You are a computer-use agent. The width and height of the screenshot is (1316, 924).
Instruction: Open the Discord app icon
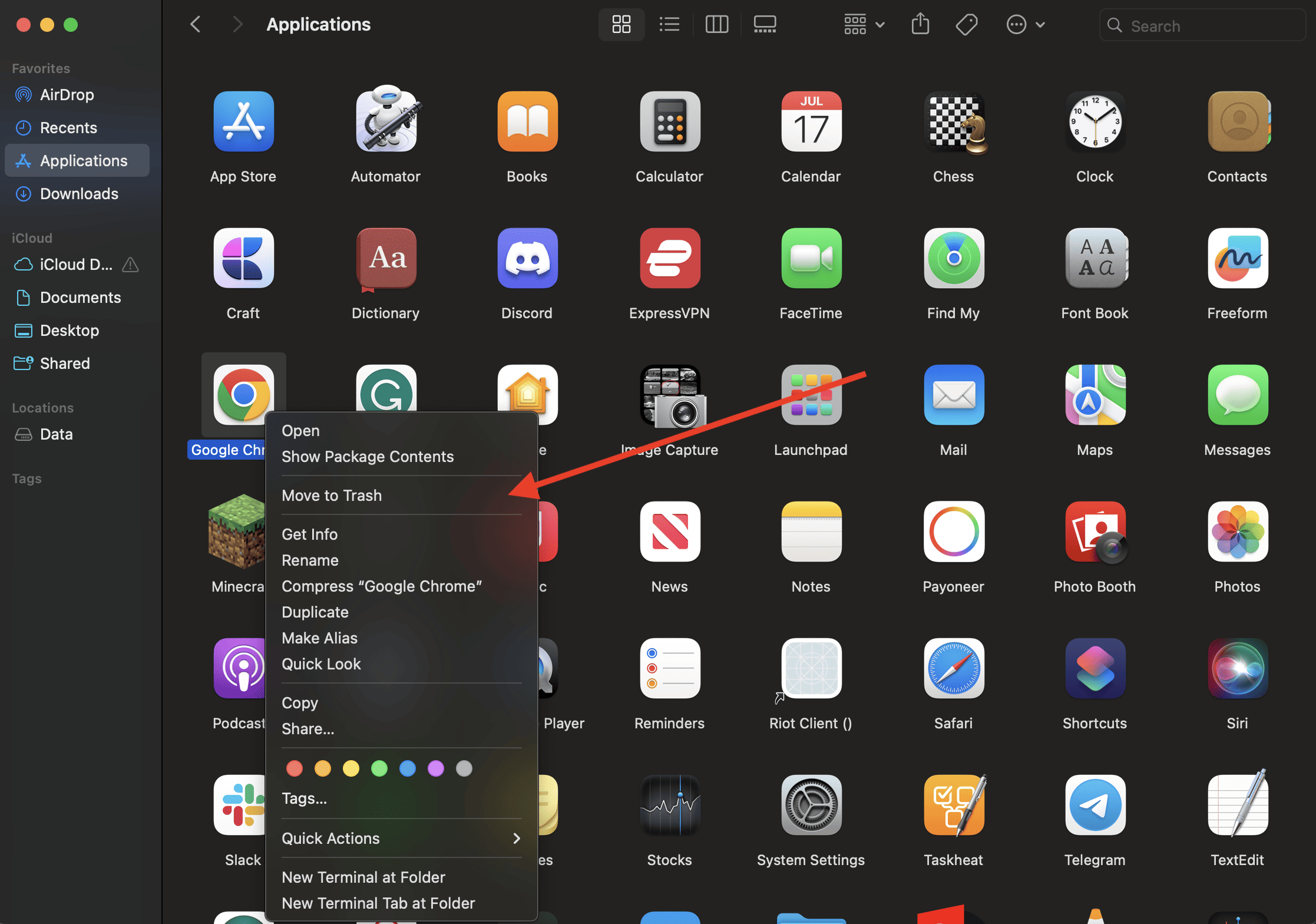tap(527, 258)
